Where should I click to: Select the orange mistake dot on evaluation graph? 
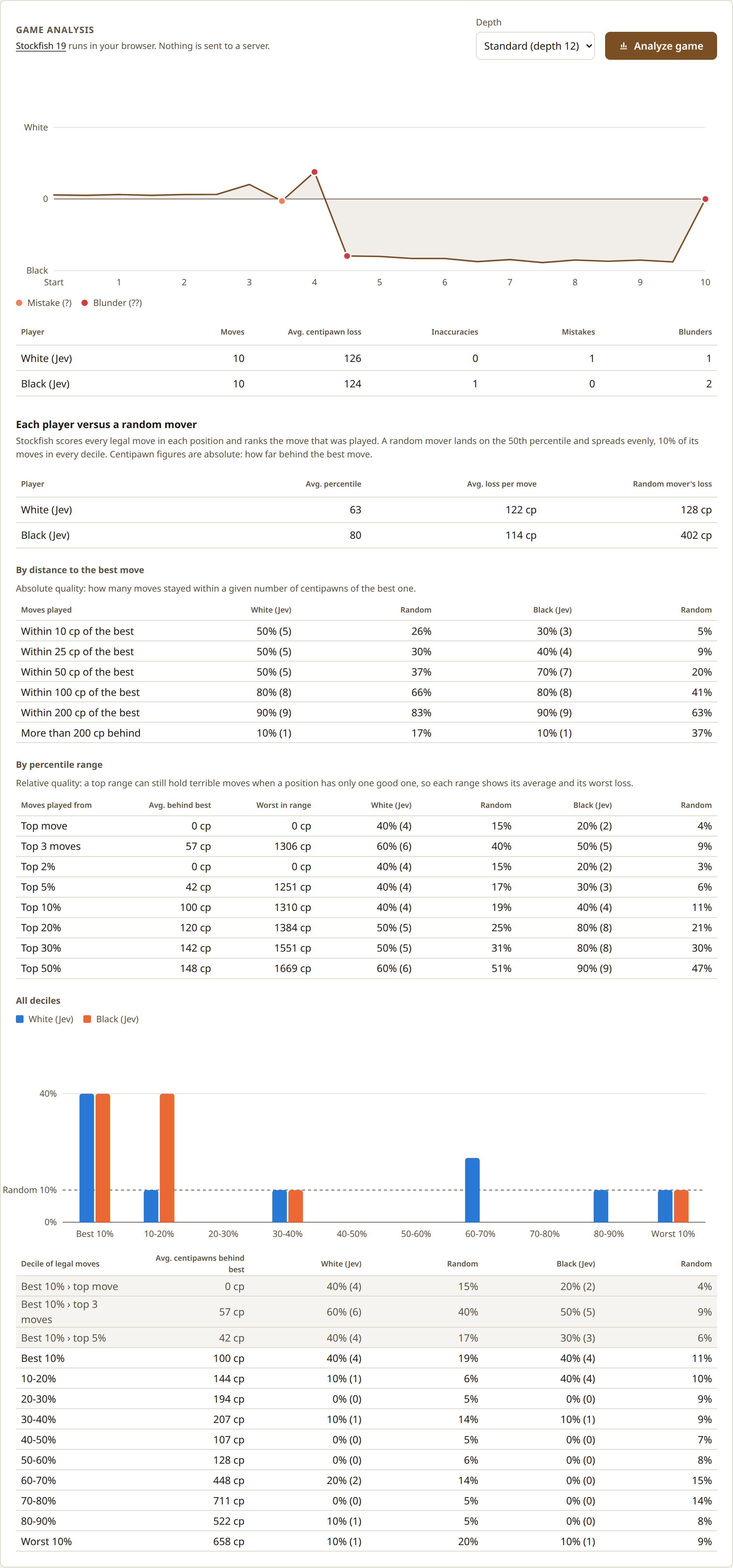282,201
